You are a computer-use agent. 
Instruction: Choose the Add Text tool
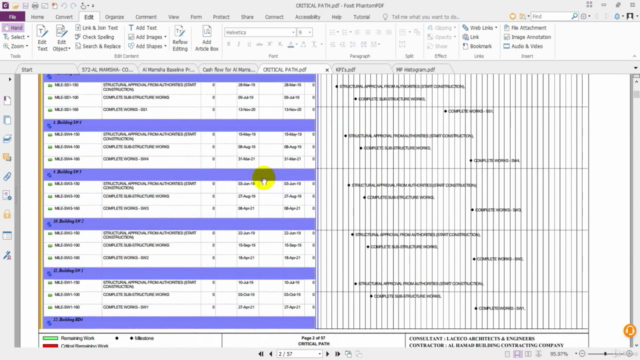142,28
